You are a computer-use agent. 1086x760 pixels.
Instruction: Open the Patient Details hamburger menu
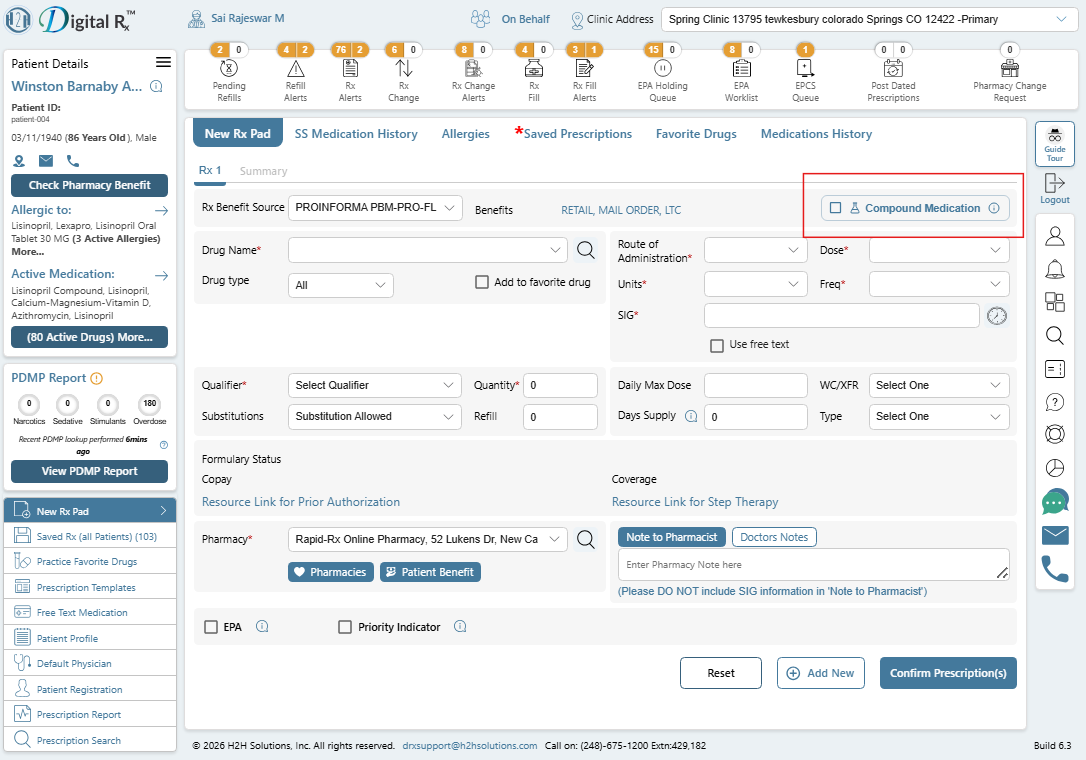(163, 62)
